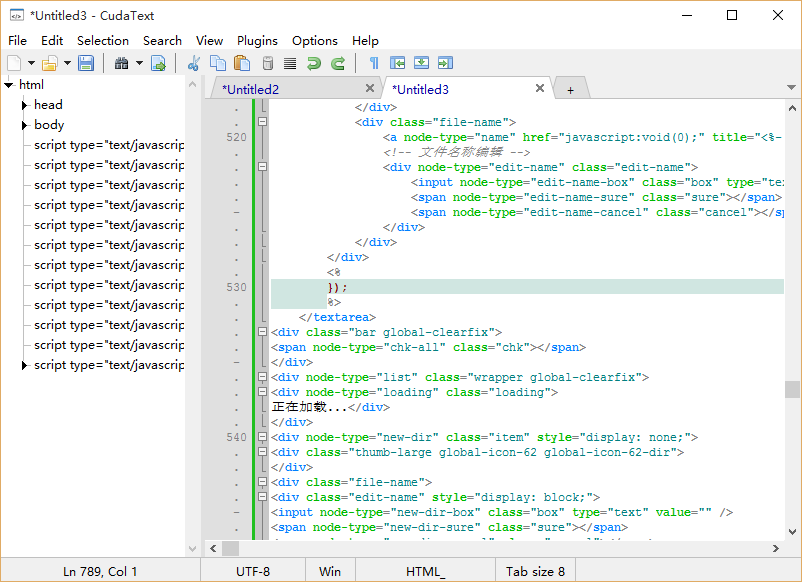
Task: Click the Save file toolbar icon
Action: click(86, 64)
